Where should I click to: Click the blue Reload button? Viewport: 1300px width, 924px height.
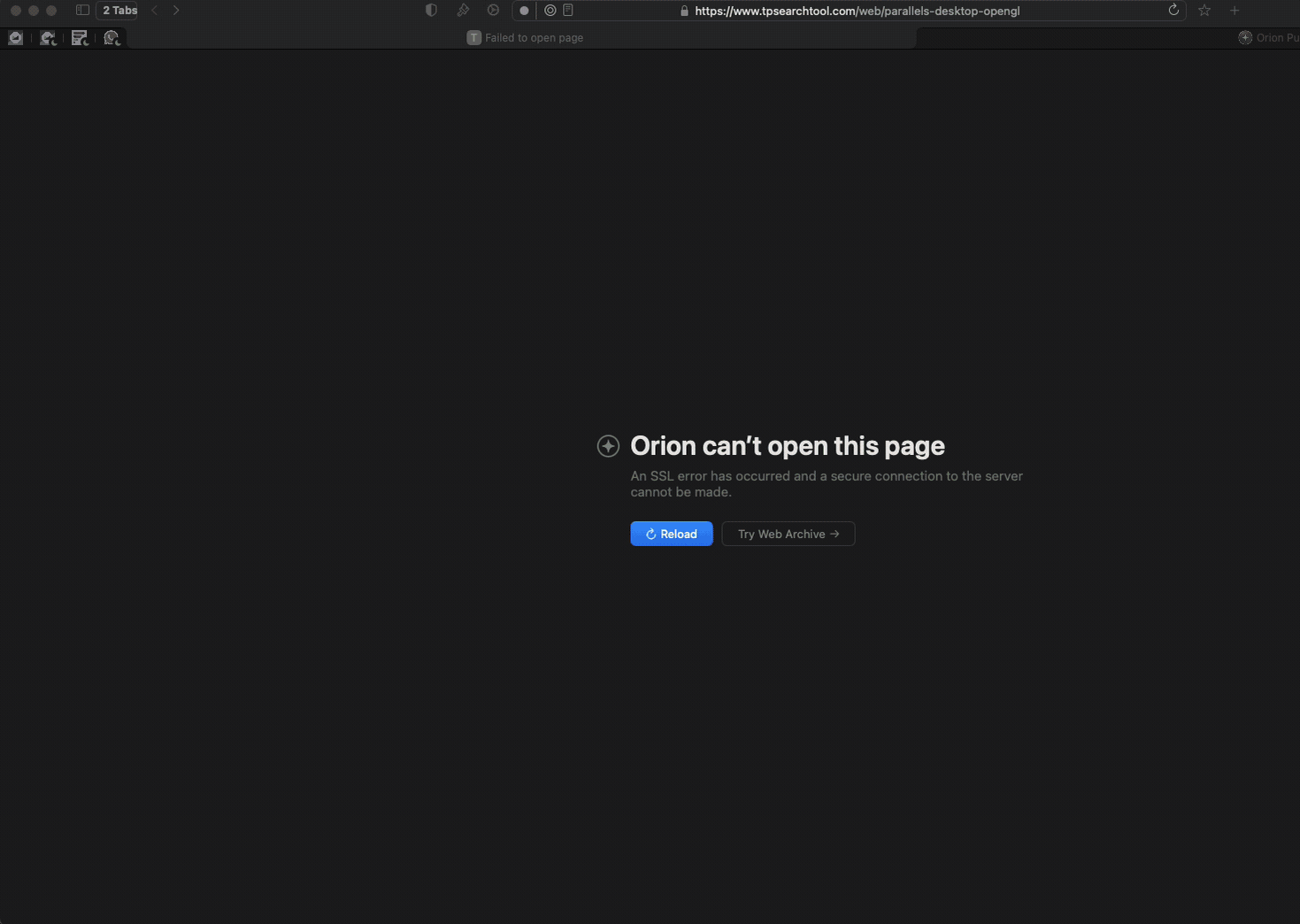[671, 534]
